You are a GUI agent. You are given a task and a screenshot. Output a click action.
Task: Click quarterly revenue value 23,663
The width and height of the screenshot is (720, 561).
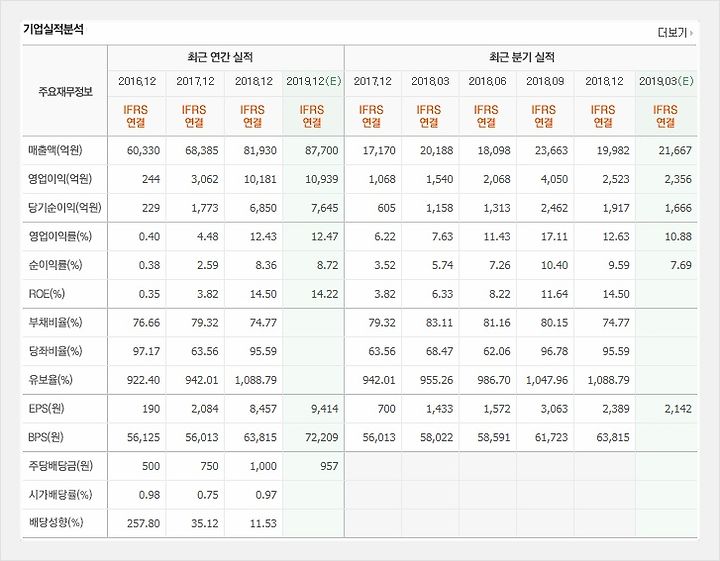coord(551,151)
